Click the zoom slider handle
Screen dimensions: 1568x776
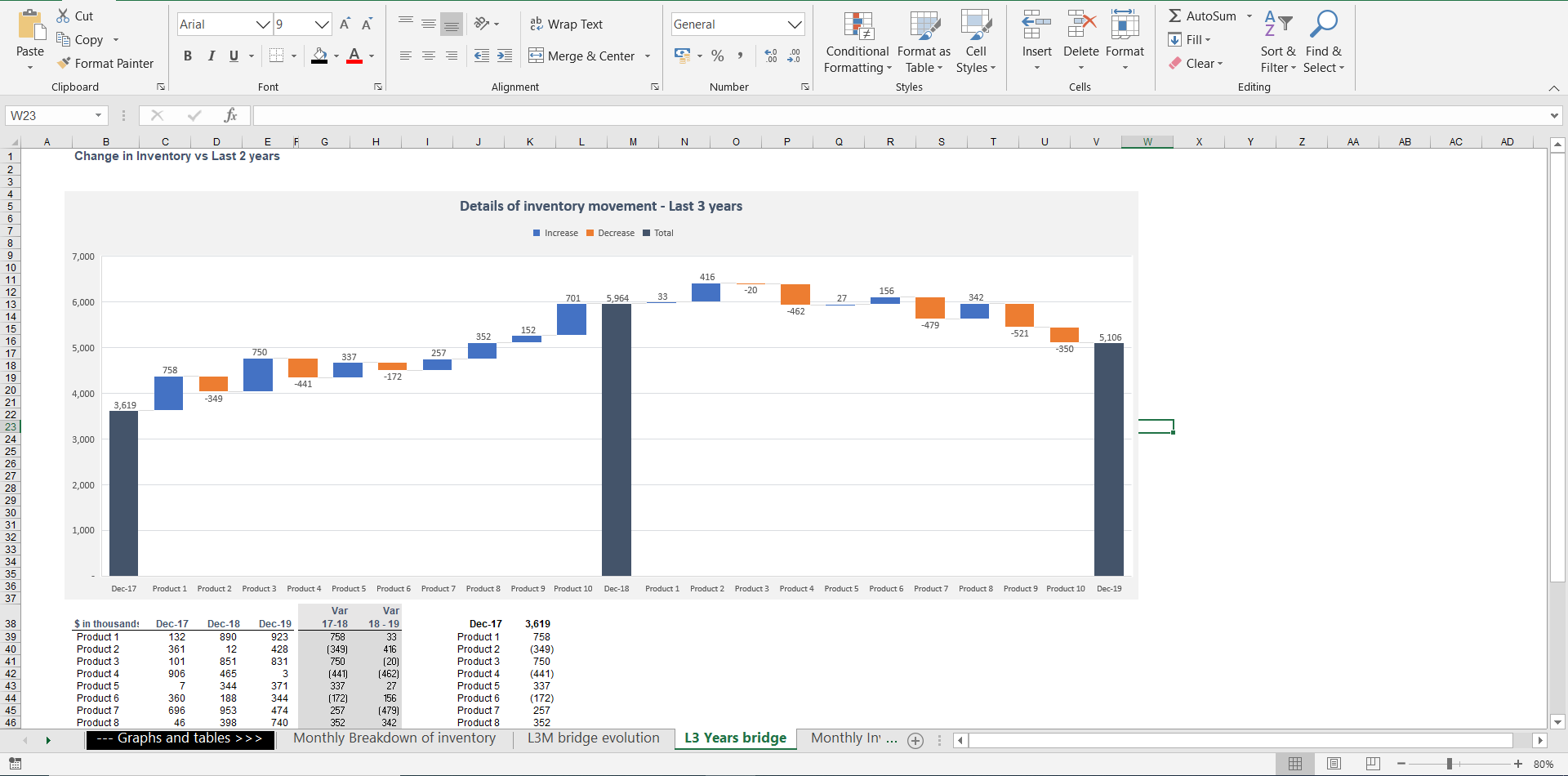point(1450,764)
